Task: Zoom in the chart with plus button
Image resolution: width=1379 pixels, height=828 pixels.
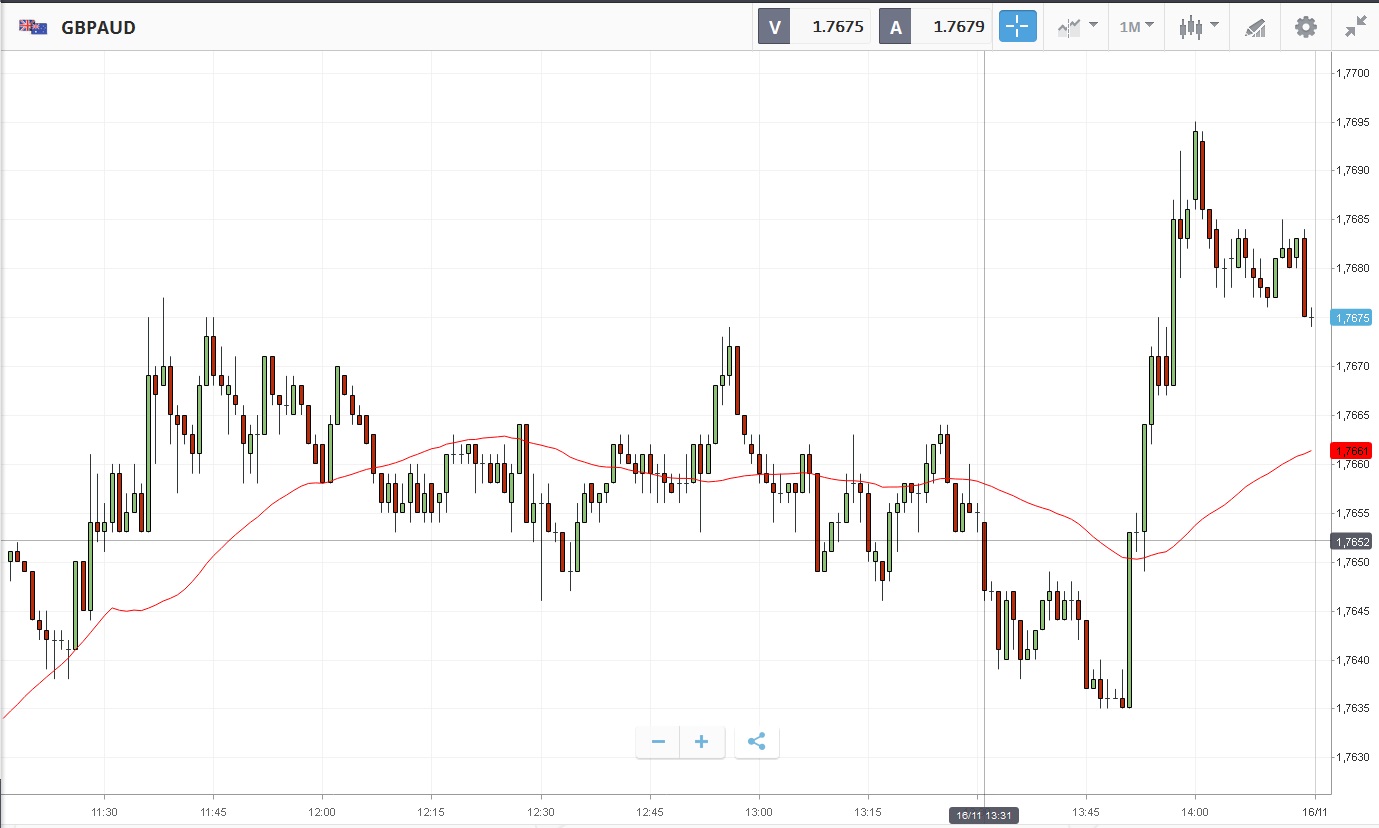Action: click(702, 742)
